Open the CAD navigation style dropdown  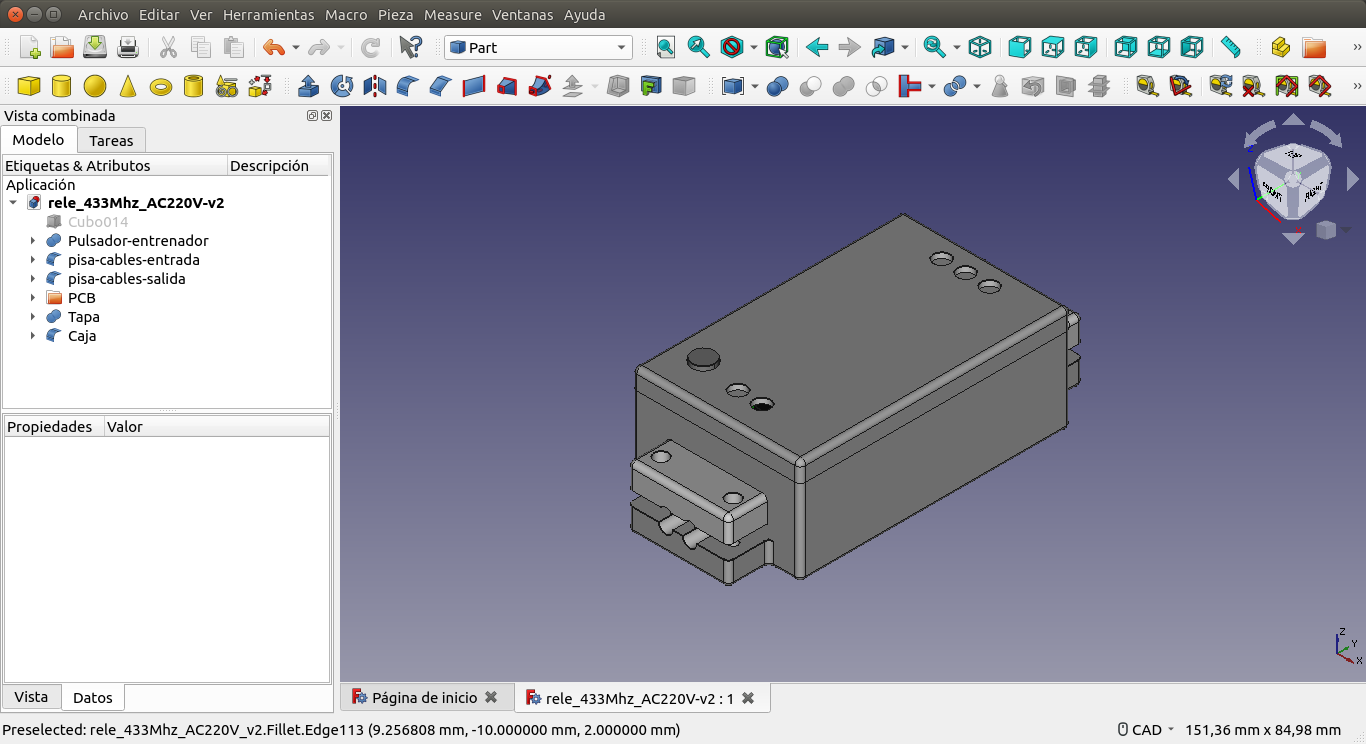[1145, 729]
